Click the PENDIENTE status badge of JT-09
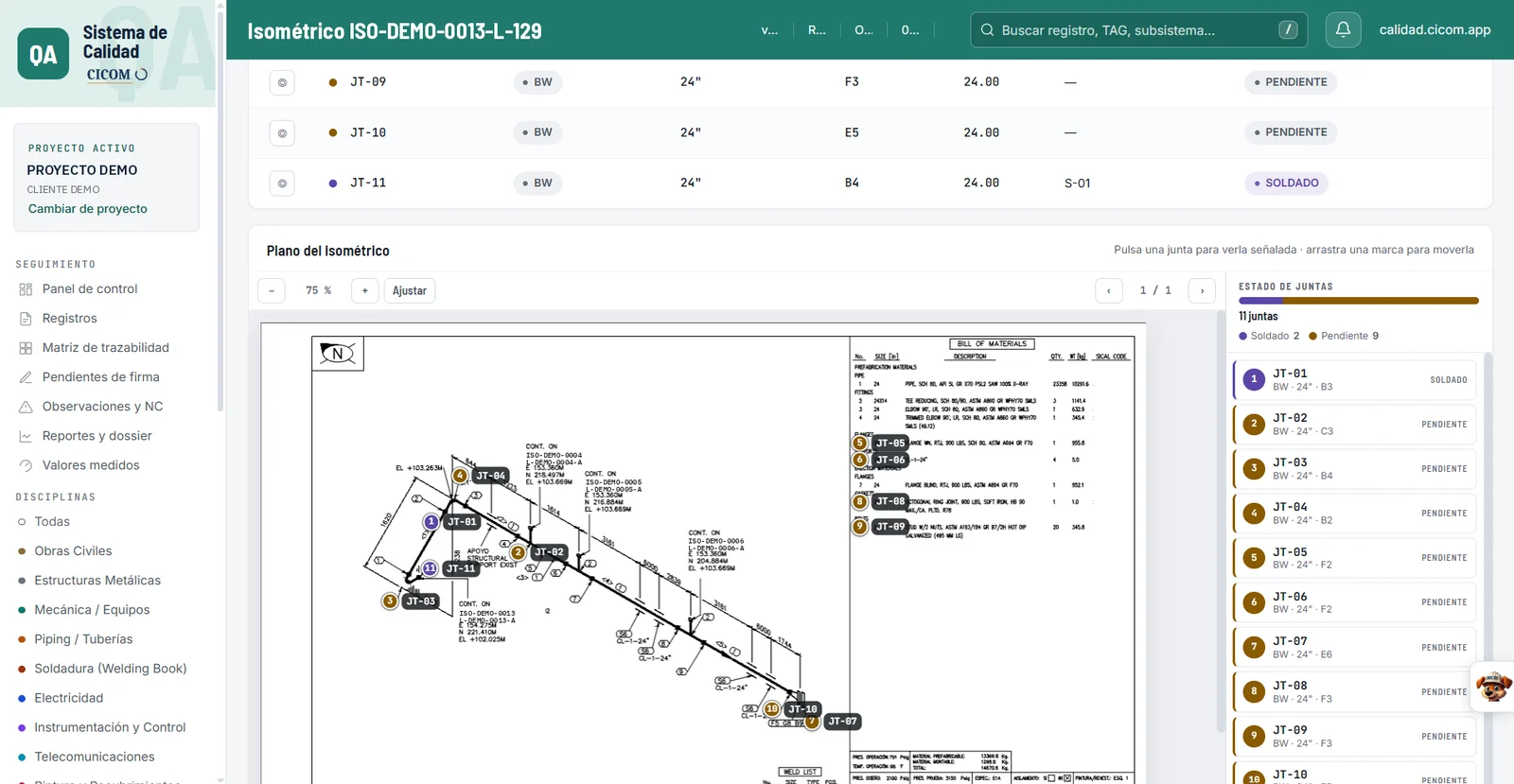Viewport: 1514px width, 784px height. click(x=1291, y=82)
